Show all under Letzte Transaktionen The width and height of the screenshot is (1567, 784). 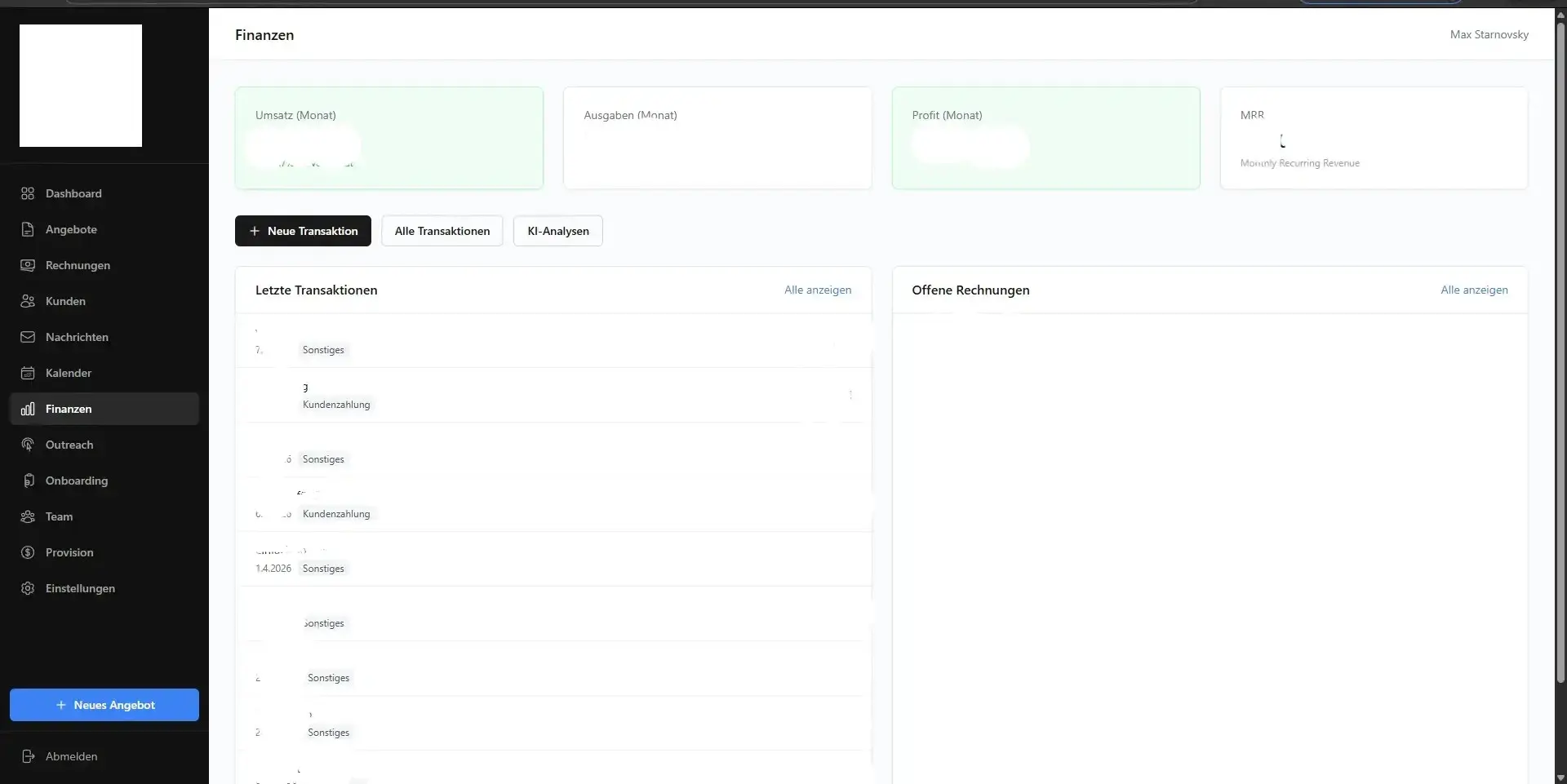coord(817,290)
